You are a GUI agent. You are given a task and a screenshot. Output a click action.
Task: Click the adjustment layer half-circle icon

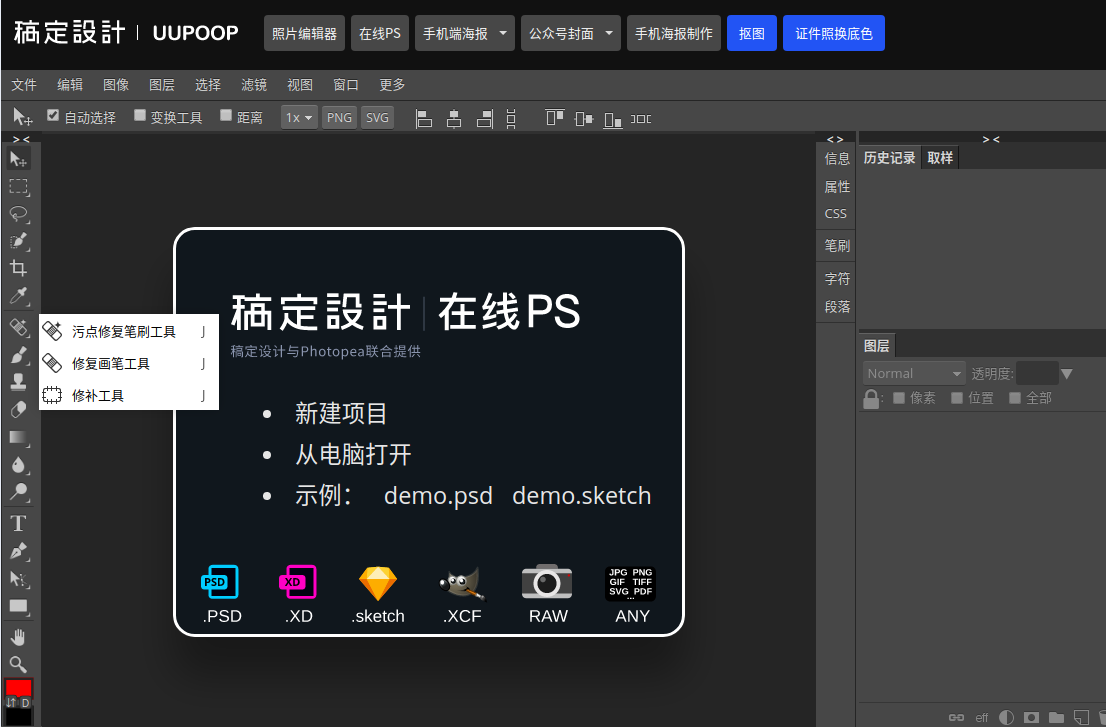tap(1007, 717)
